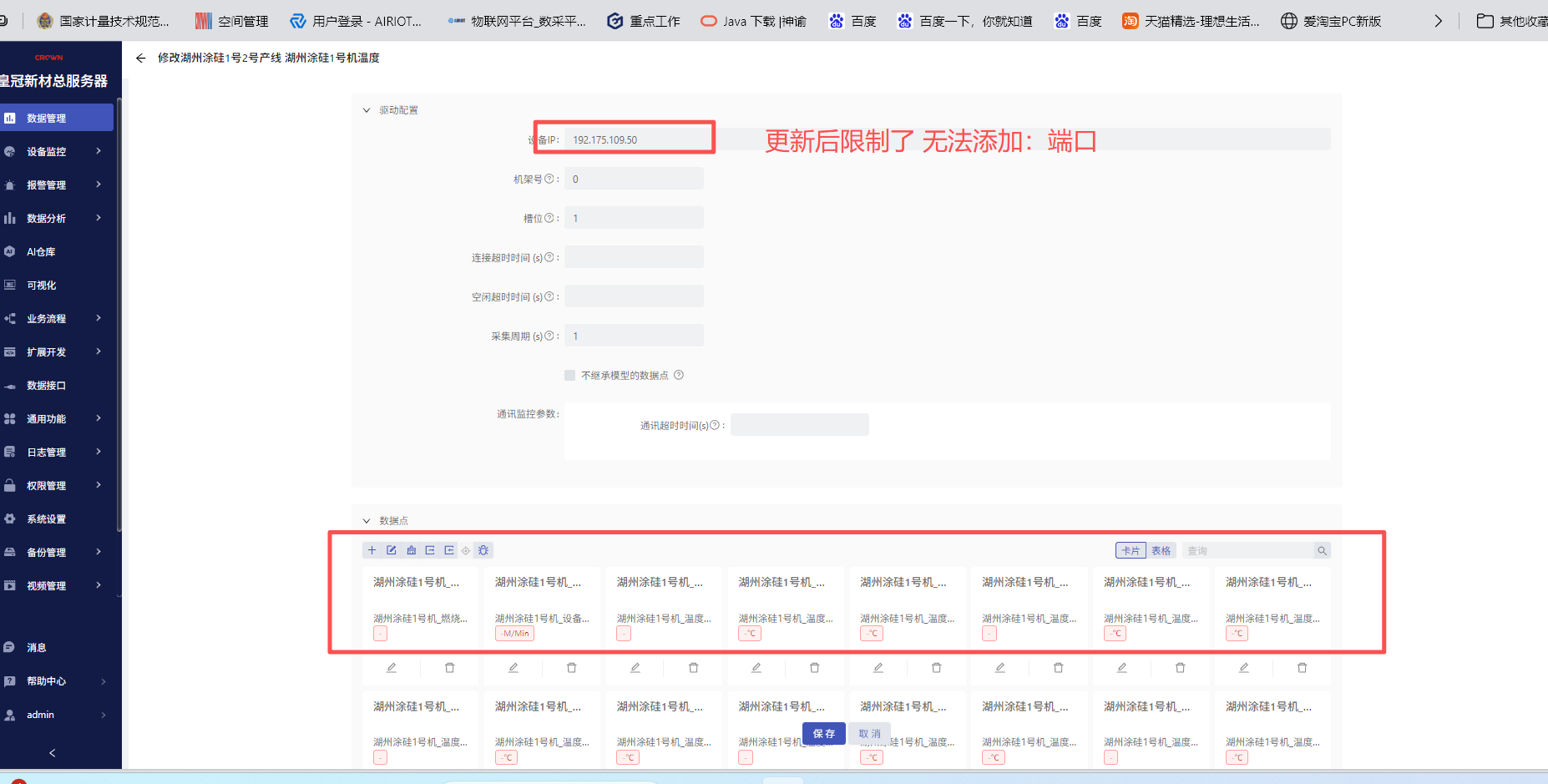The image size is (1548, 784).
Task: Click the 连接超时时间 help question icon
Action: (x=549, y=257)
